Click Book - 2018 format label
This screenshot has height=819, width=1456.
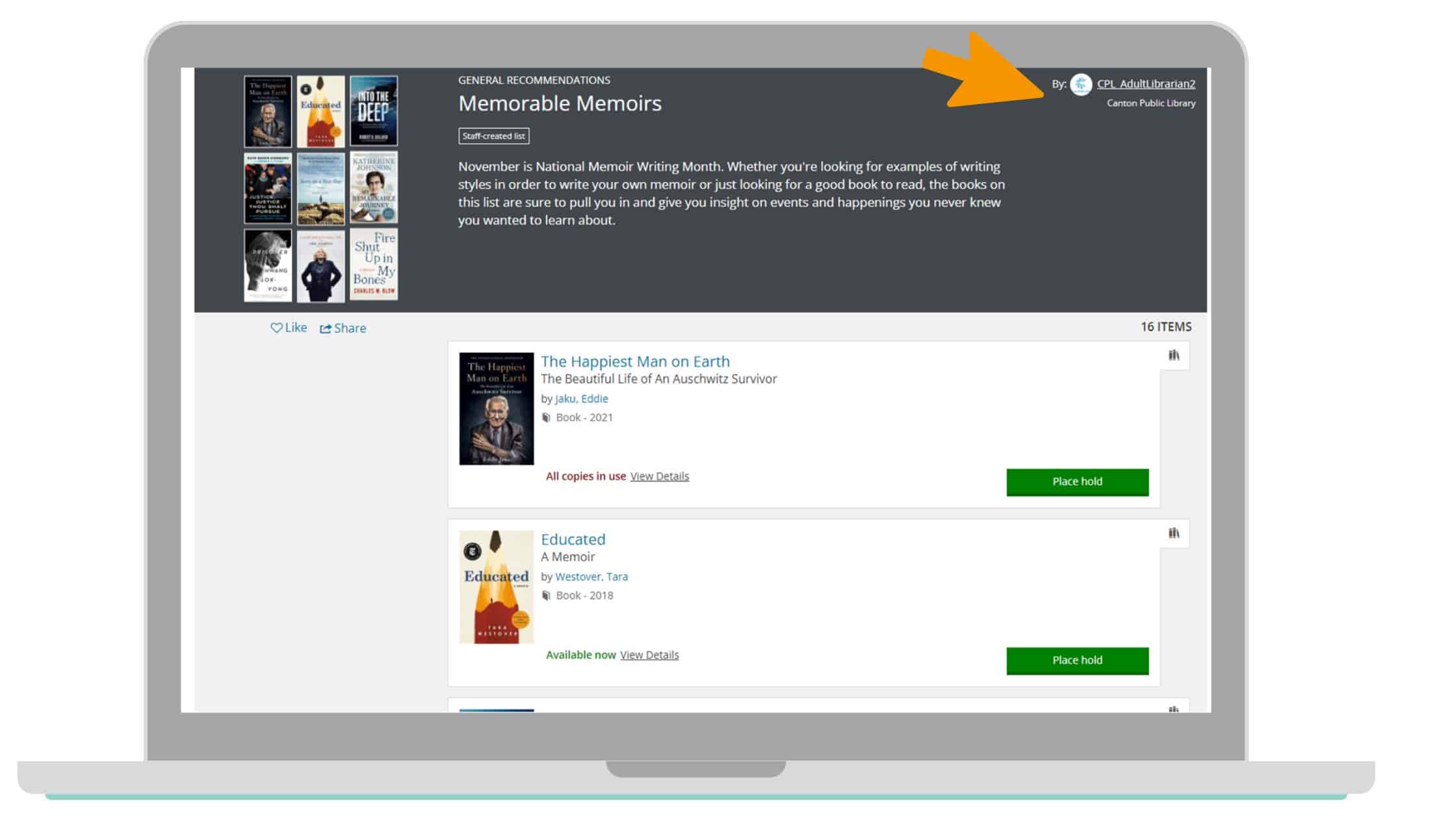[584, 595]
